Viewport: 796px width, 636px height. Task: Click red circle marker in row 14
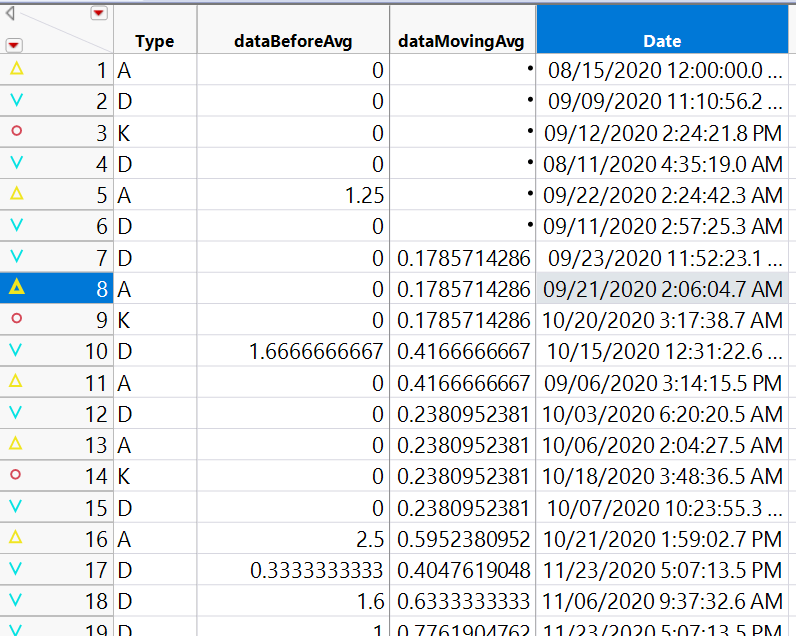tap(16, 475)
